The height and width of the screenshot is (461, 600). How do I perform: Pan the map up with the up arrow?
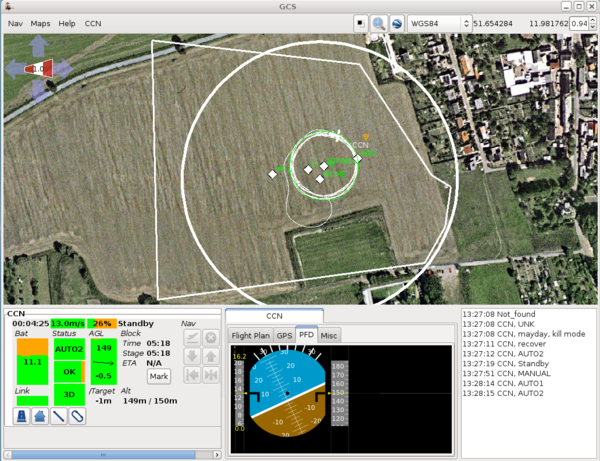click(38, 46)
